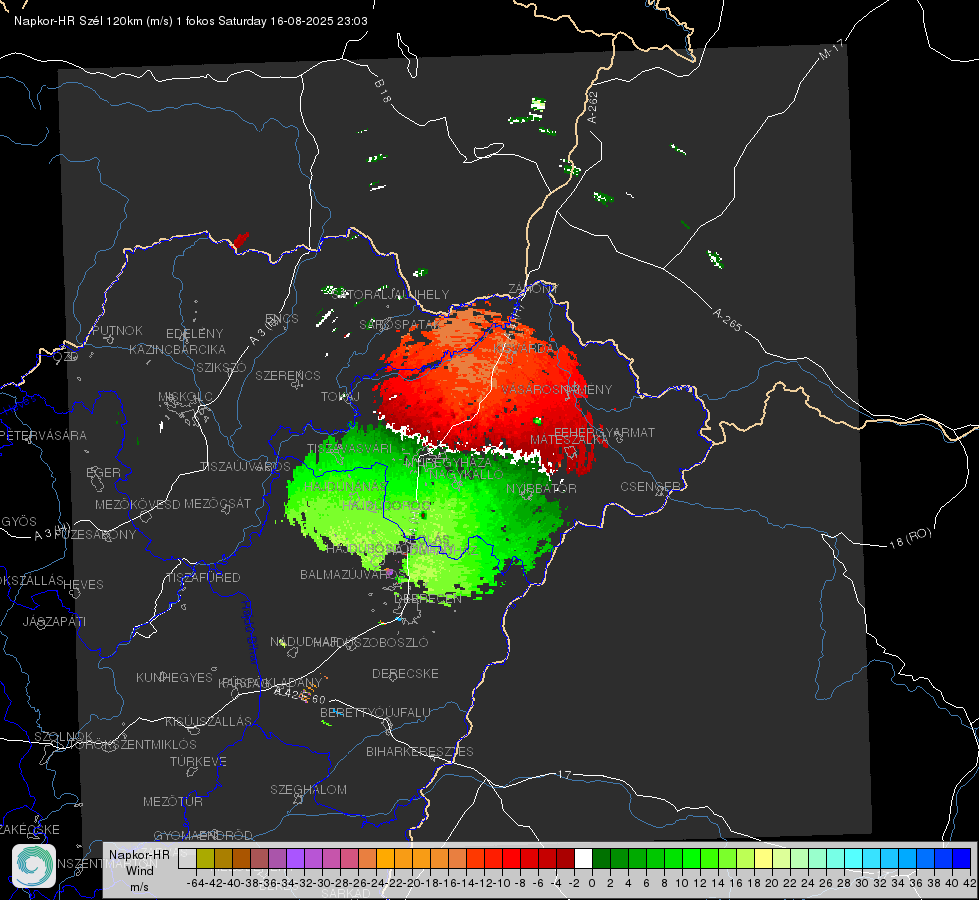This screenshot has height=900, width=979.
Task: Select the MEZŐCSÁT city label
Action: 217,503
